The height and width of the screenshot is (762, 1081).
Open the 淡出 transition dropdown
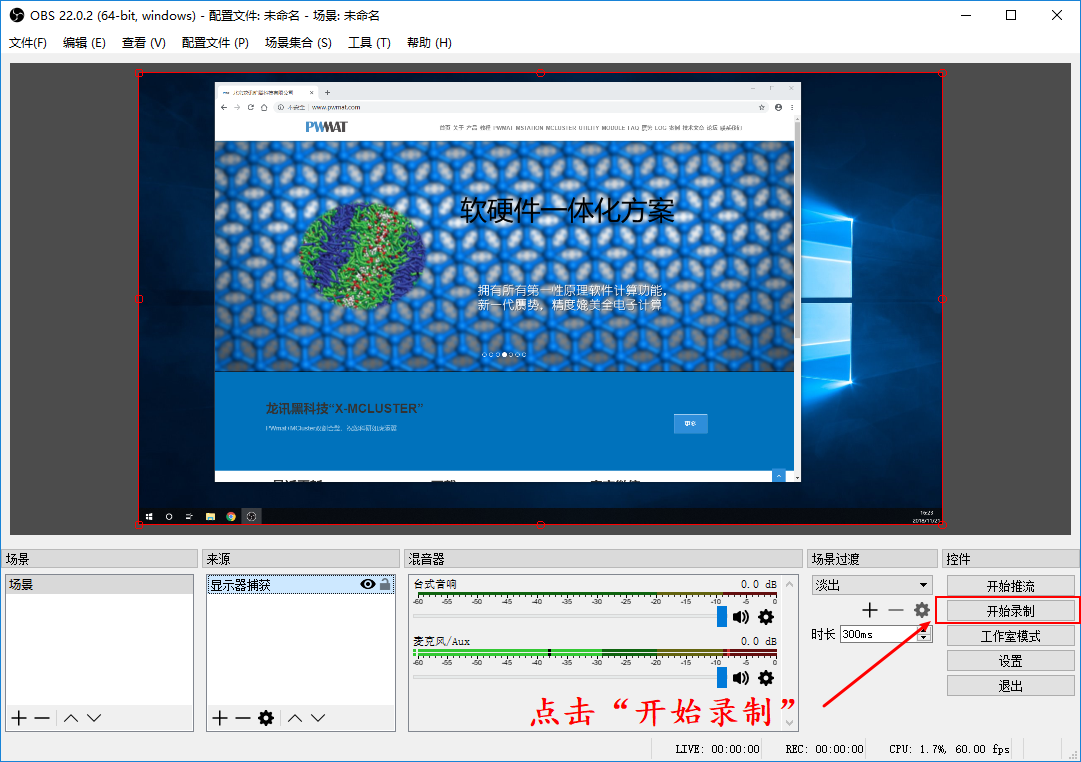tap(872, 585)
